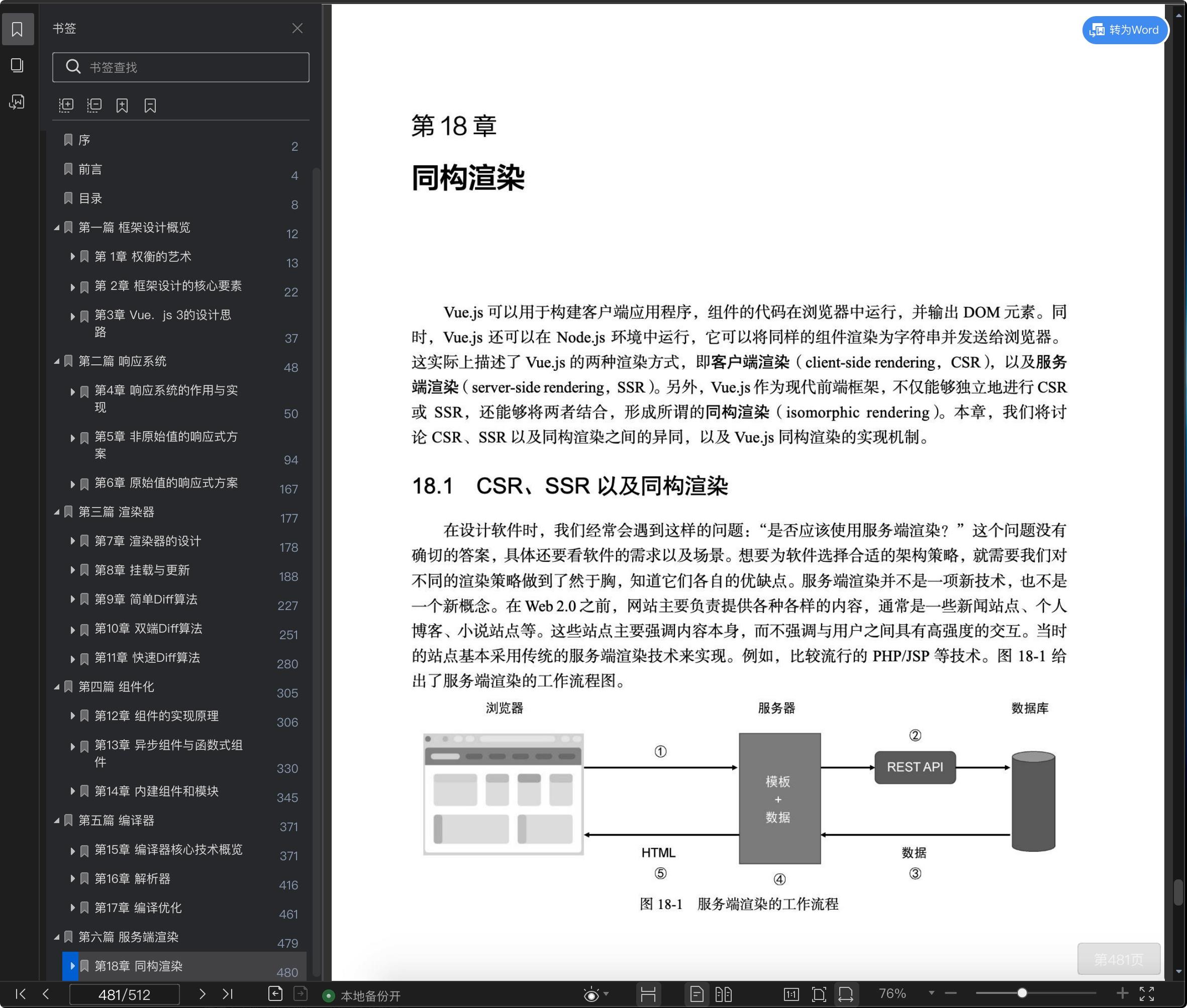Image resolution: width=1187 pixels, height=1008 pixels.
Task: Expand 第 2章 框架设计的核心要素 bookmark
Action: click(x=72, y=286)
